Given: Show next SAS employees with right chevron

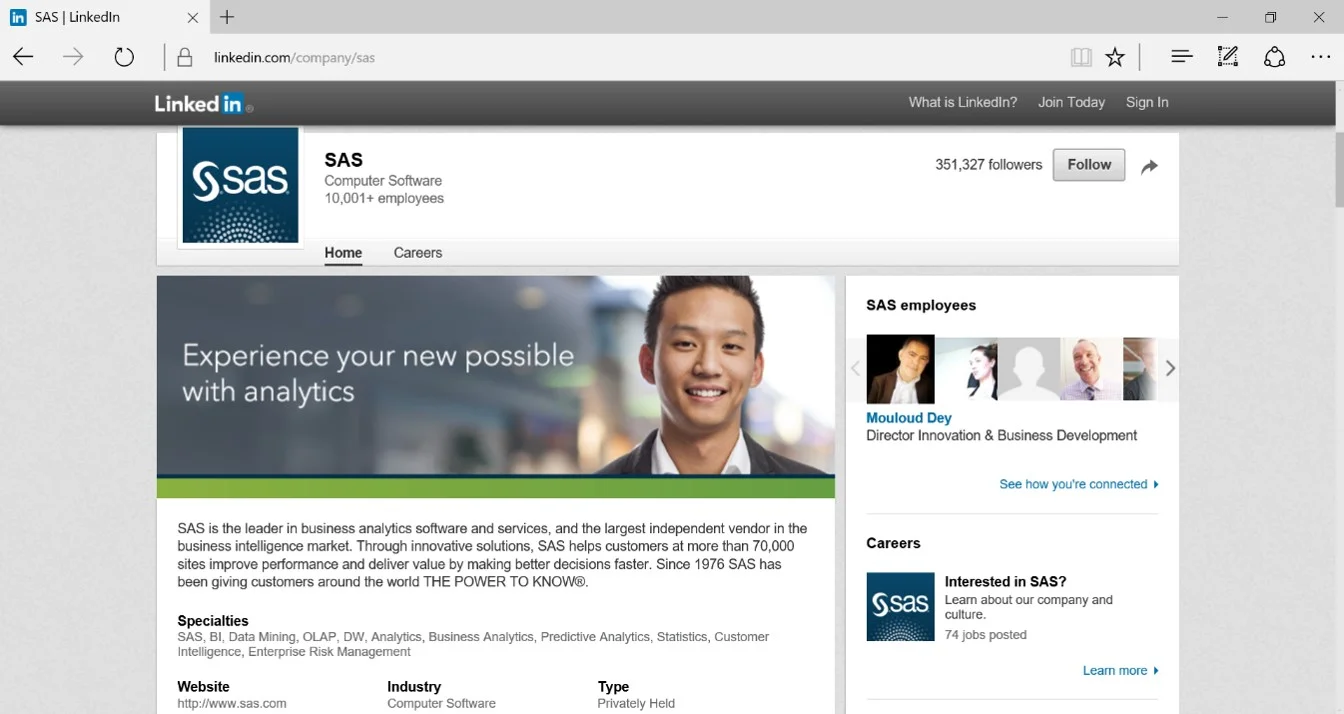Looking at the screenshot, I should [x=1170, y=368].
